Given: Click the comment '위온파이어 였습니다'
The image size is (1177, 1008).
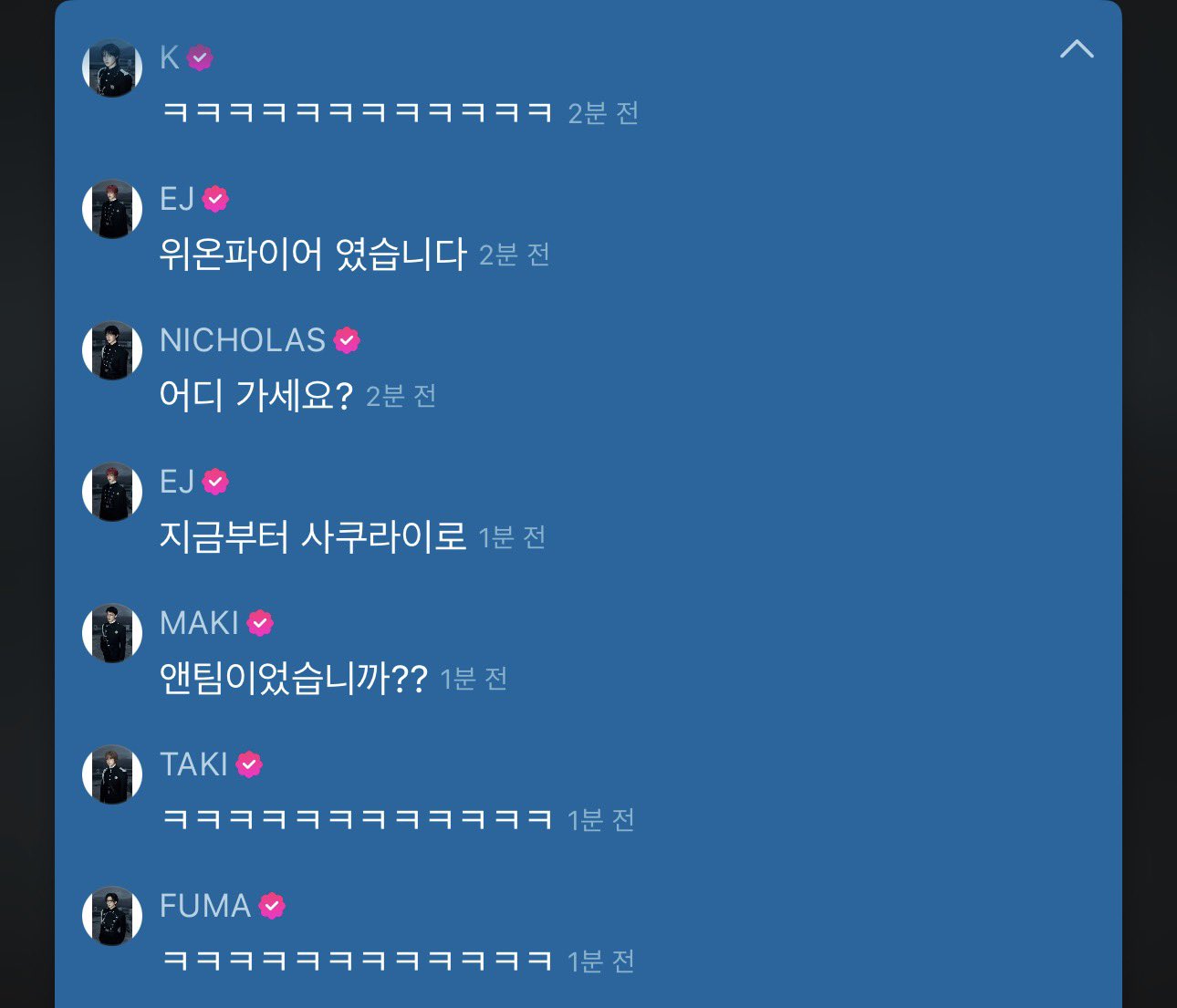Looking at the screenshot, I should point(313,254).
